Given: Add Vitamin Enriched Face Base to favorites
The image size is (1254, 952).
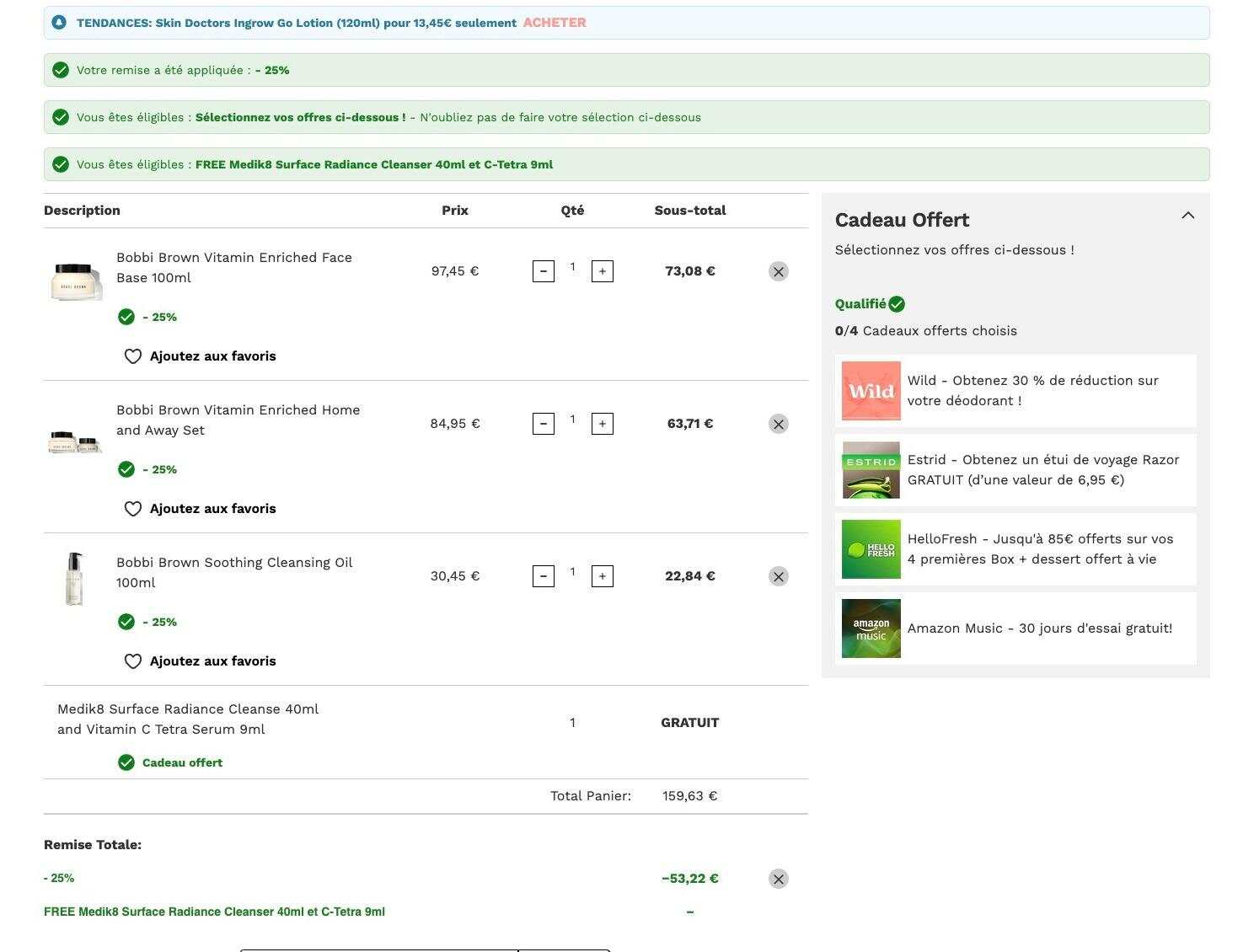Looking at the screenshot, I should point(201,356).
